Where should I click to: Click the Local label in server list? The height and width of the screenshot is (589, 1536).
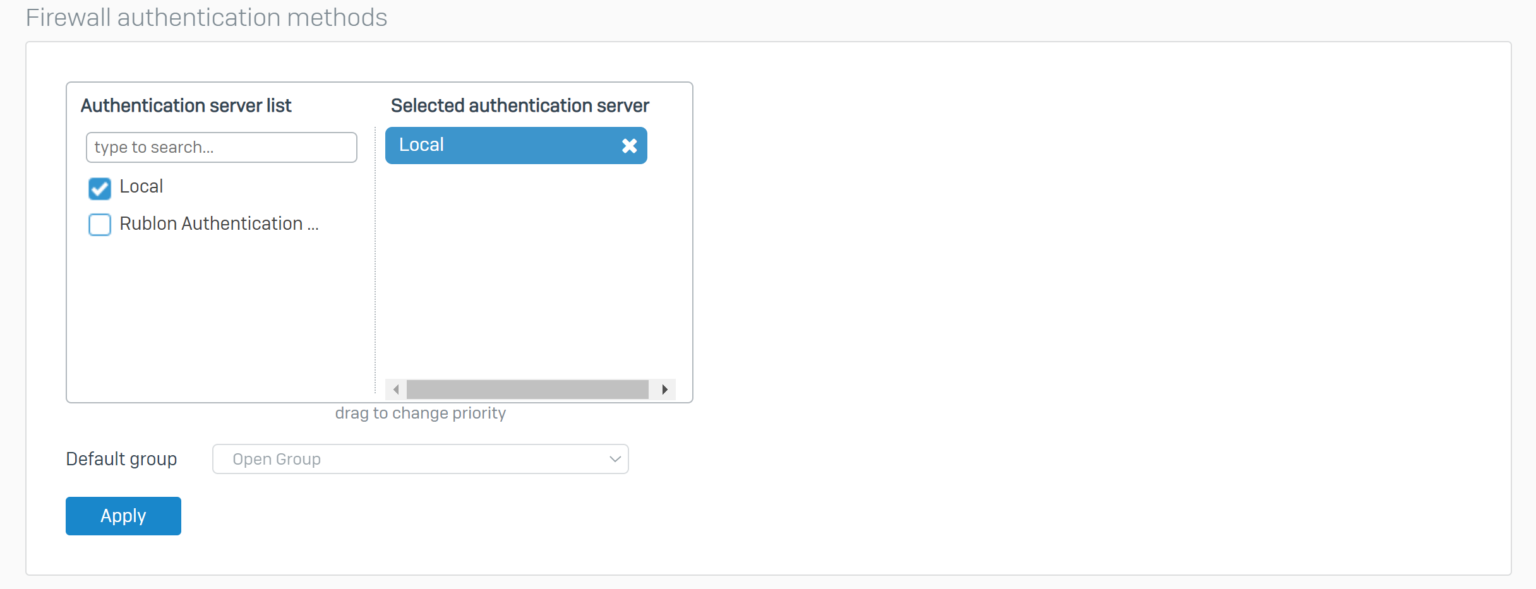(141, 187)
